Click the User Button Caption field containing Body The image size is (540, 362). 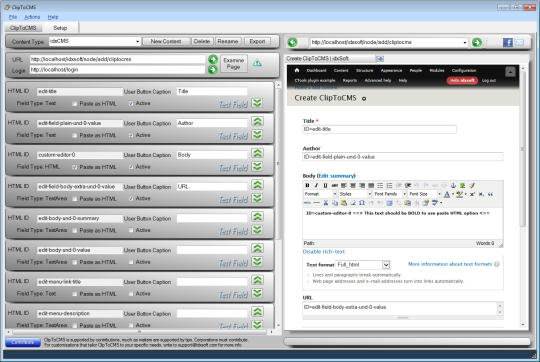click(212, 155)
